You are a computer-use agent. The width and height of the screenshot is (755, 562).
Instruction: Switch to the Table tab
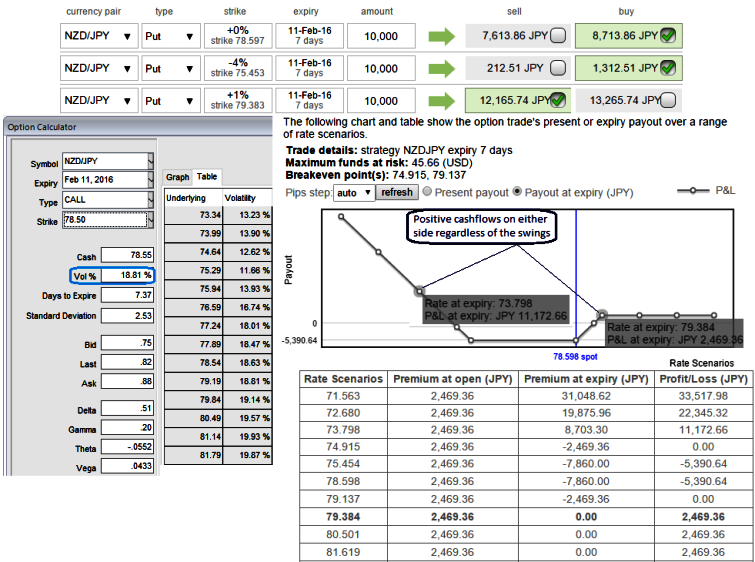click(206, 176)
